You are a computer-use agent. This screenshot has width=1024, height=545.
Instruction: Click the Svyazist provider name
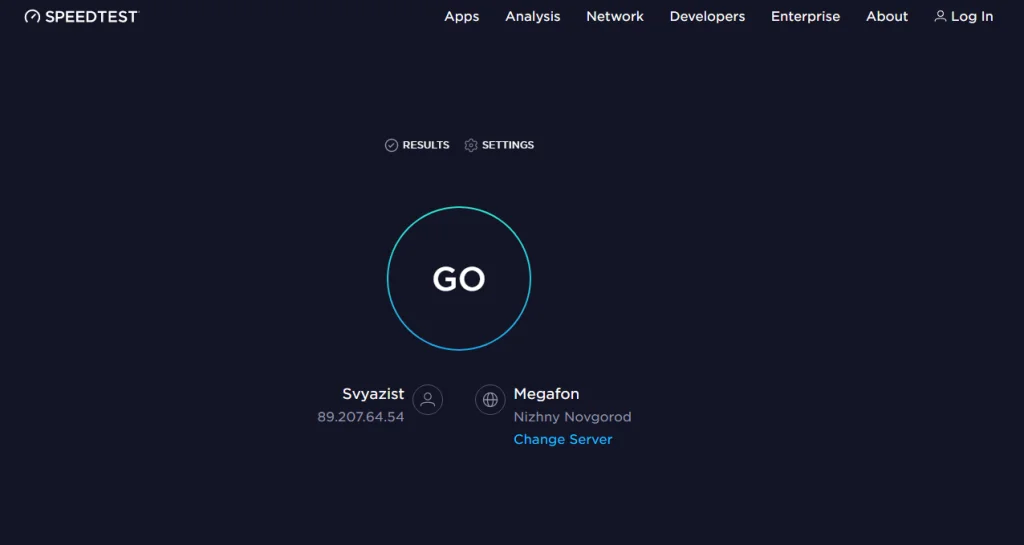[x=373, y=394]
